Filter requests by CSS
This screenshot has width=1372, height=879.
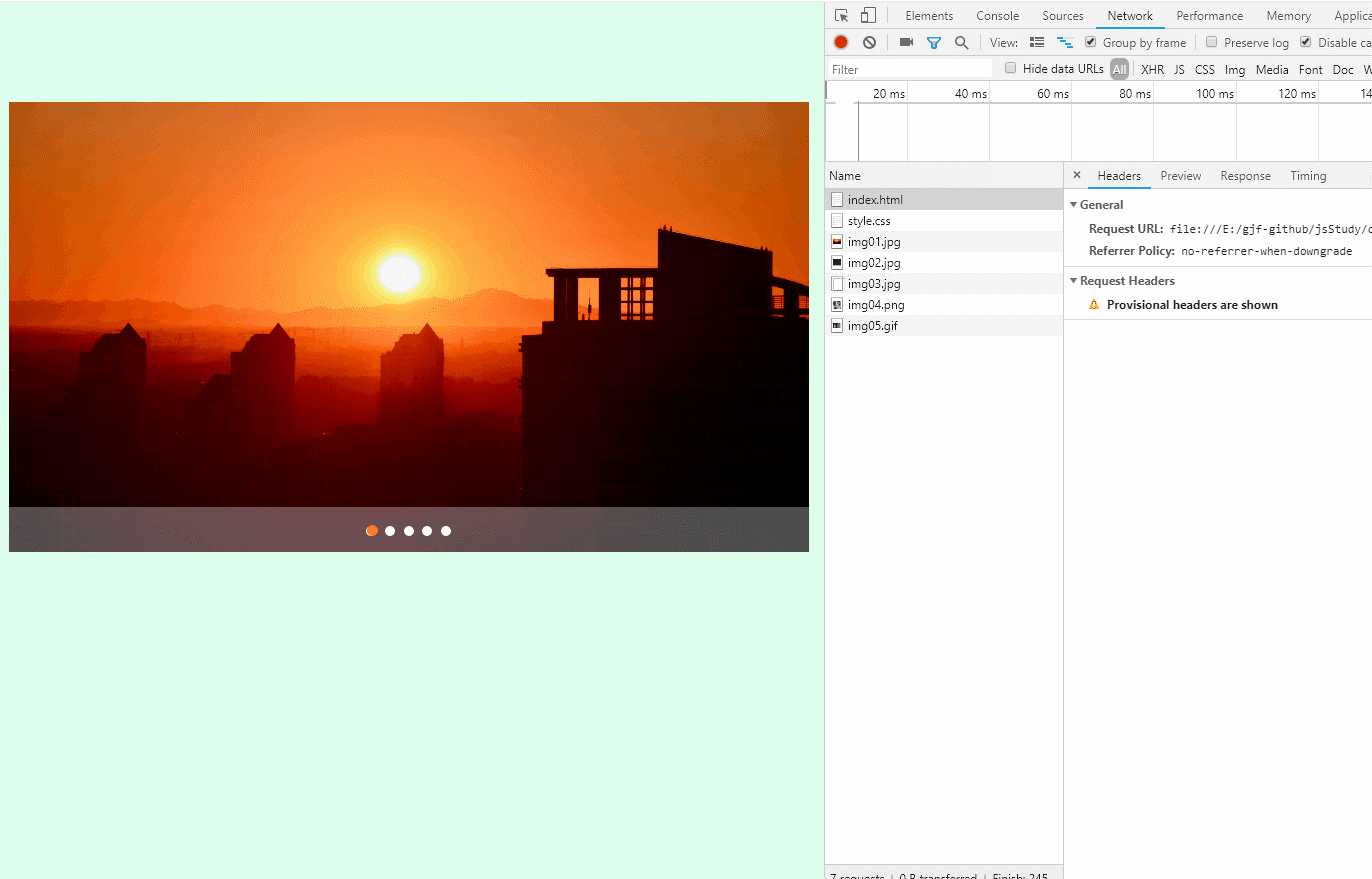click(1205, 69)
